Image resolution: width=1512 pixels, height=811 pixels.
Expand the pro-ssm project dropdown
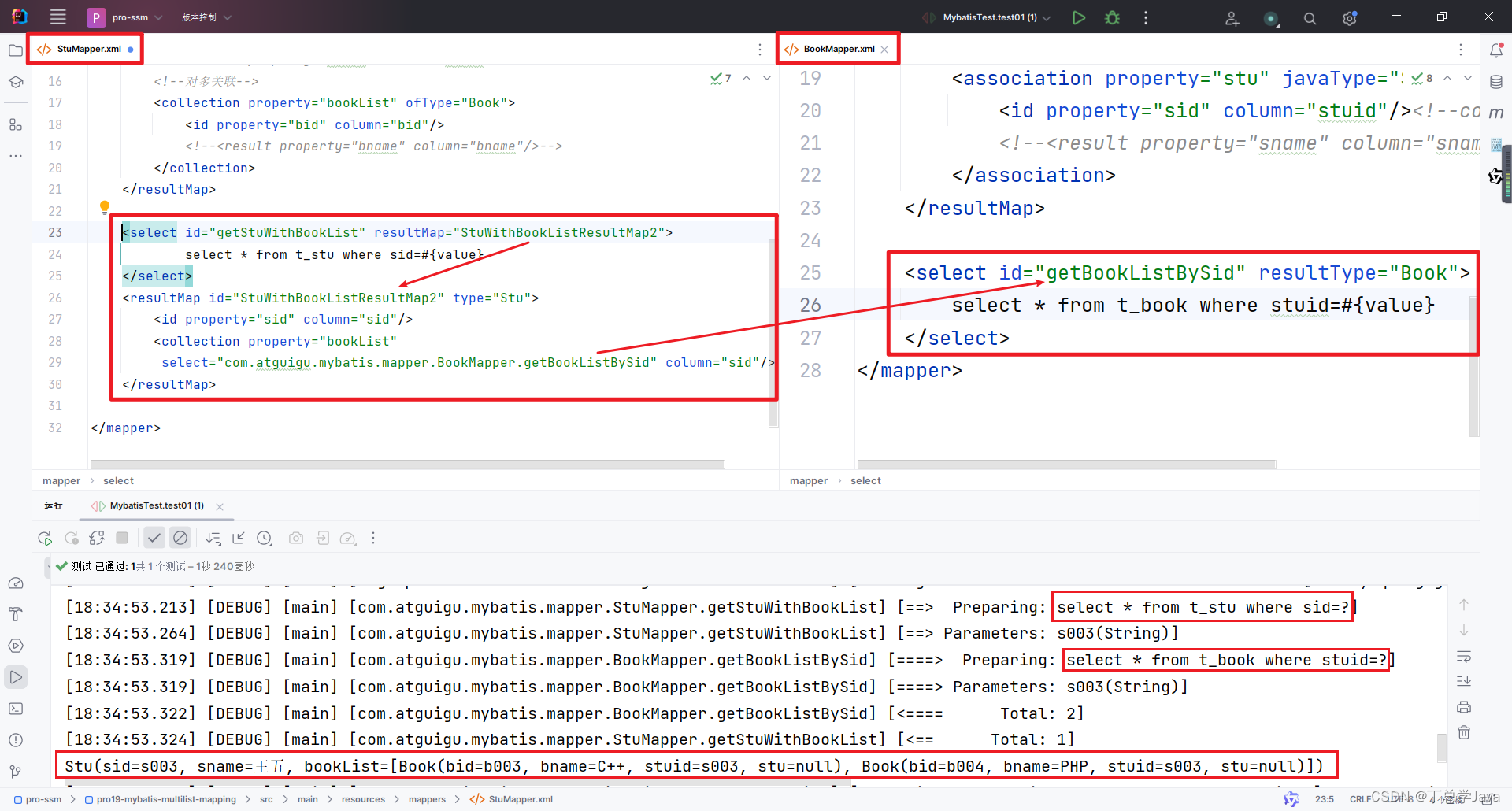click(x=125, y=17)
